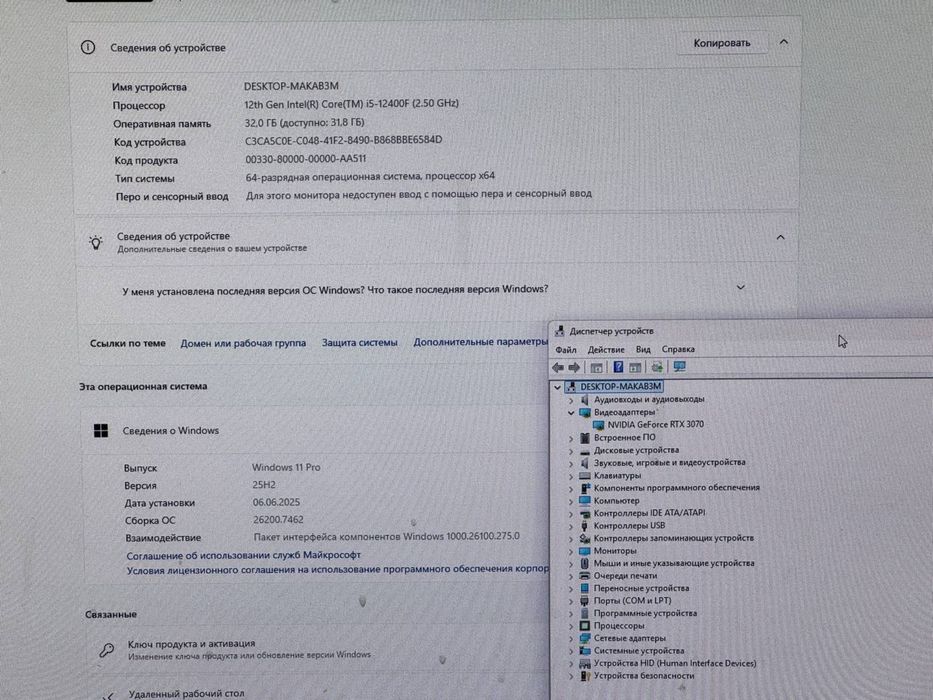The width and height of the screenshot is (933, 700).
Task: Collapse top Сведения об устройстве section chevron
Action: [784, 42]
